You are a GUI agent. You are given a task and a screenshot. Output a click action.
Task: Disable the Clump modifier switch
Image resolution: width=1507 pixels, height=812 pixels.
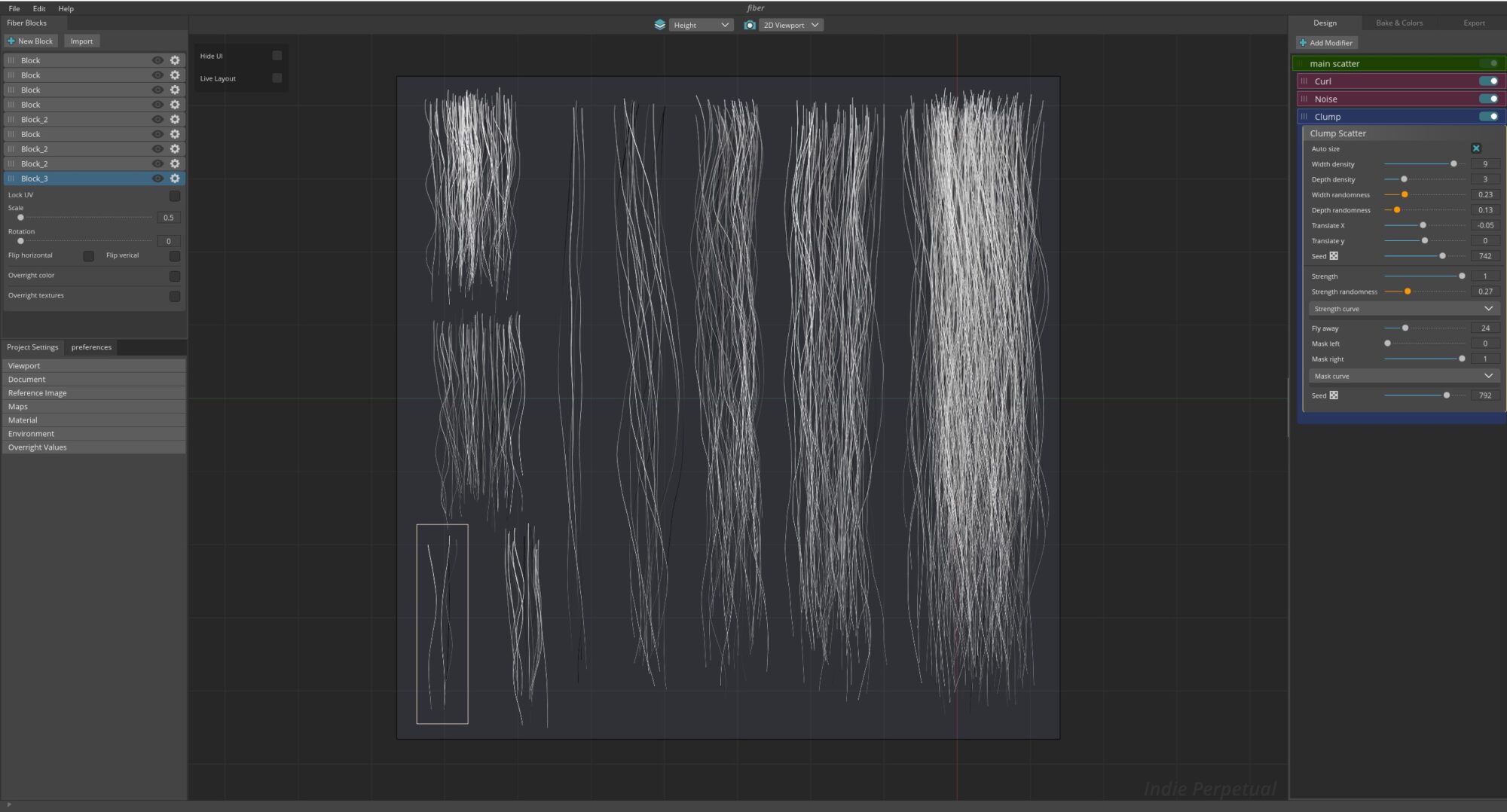click(1488, 117)
